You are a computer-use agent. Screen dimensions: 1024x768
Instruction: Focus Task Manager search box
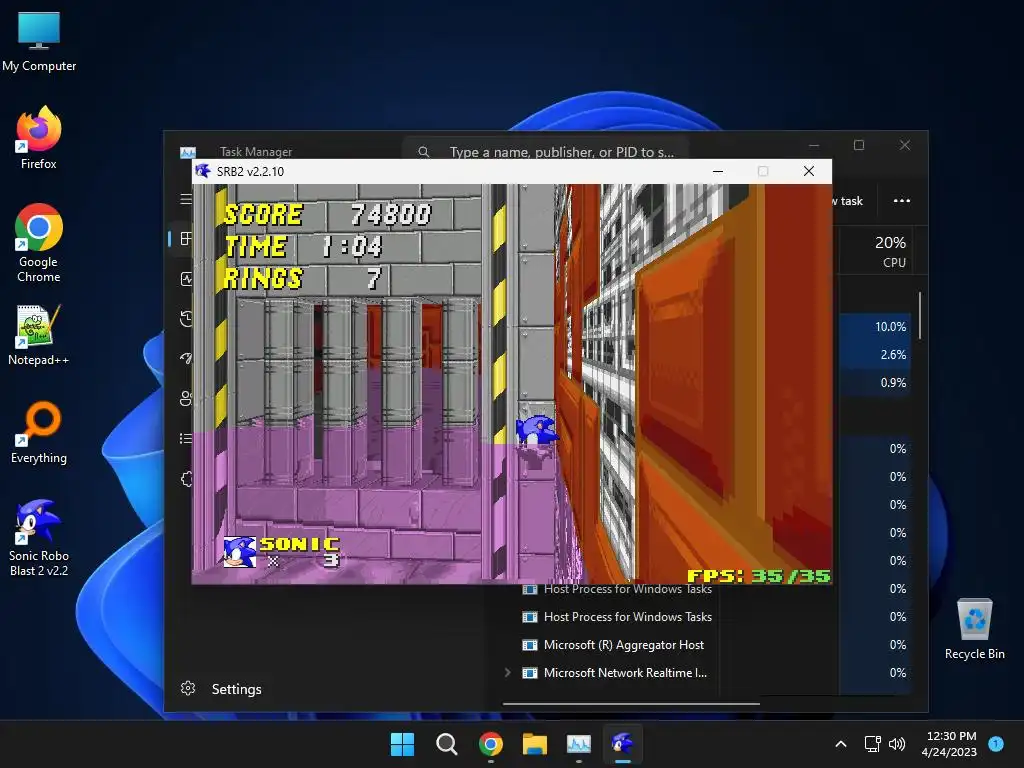tap(546, 152)
